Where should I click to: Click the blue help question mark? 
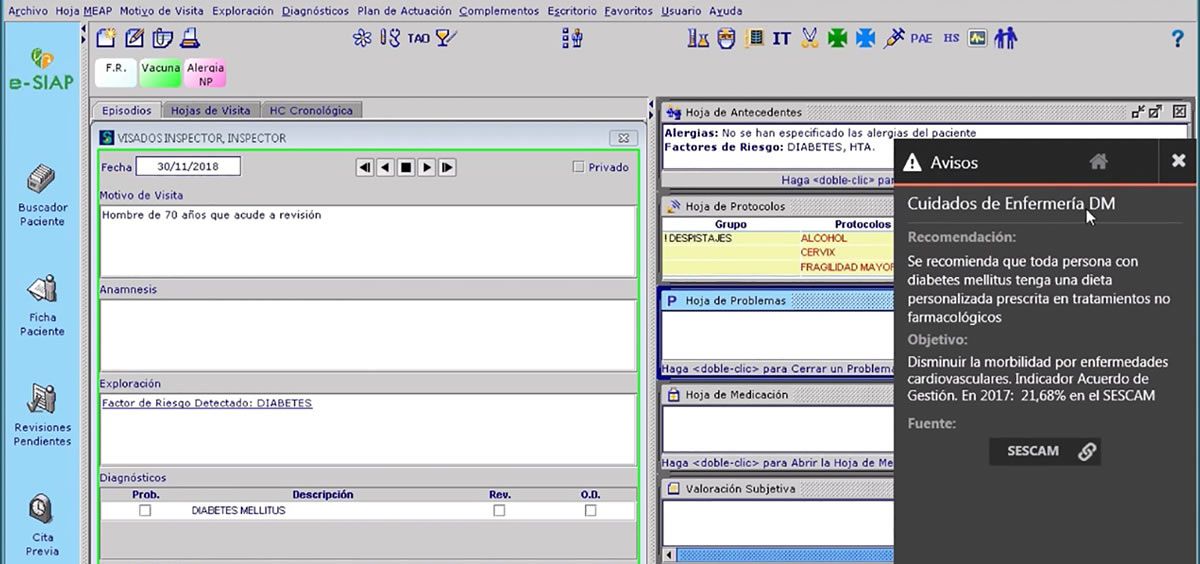point(1177,39)
